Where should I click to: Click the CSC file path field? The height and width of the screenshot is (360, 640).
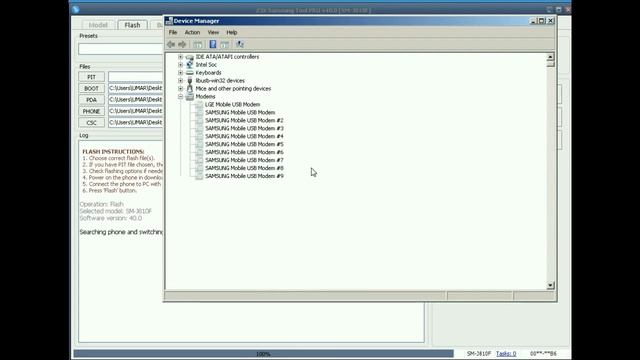tap(136, 122)
